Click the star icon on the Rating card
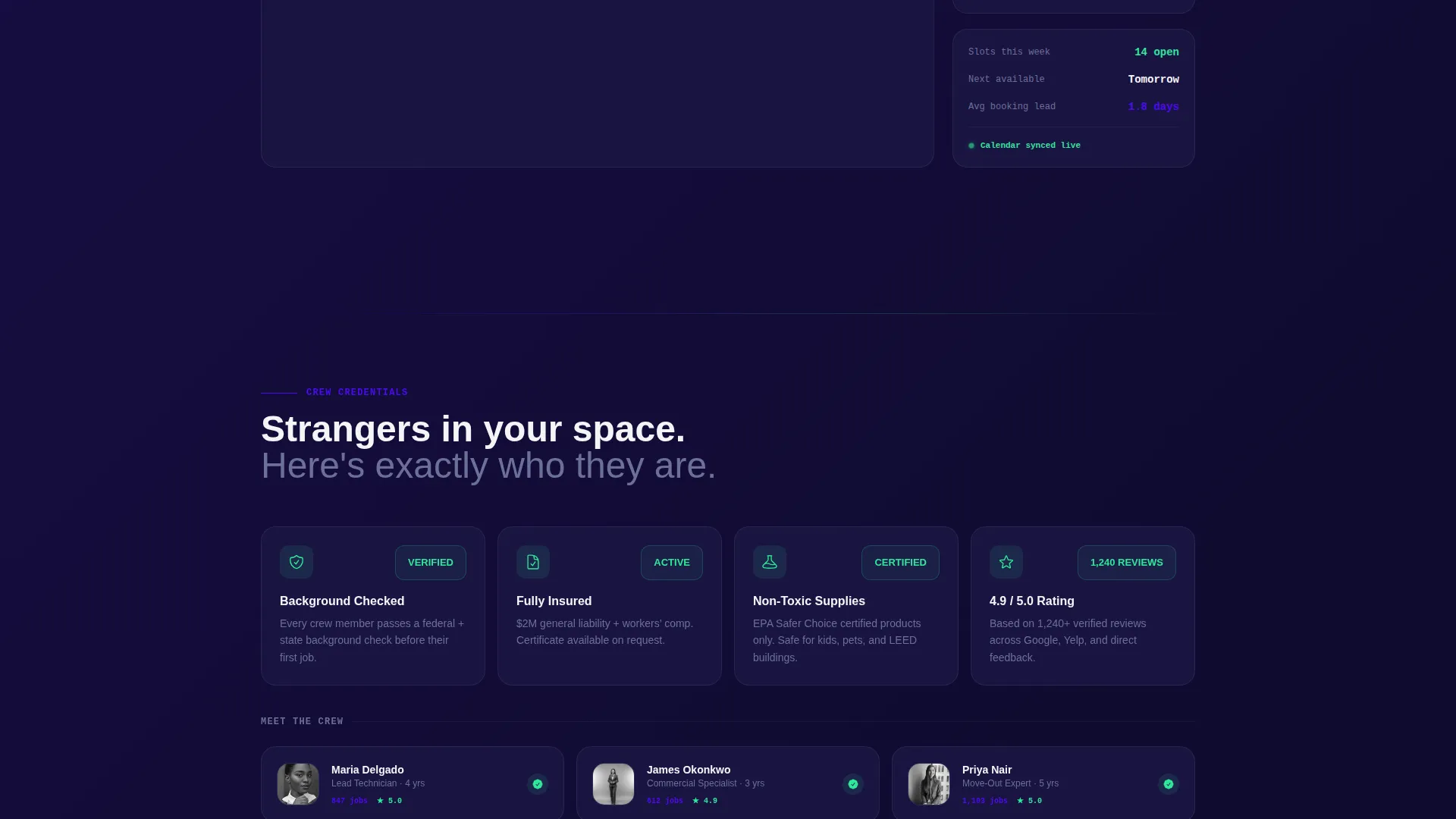1456x819 pixels. (1006, 562)
